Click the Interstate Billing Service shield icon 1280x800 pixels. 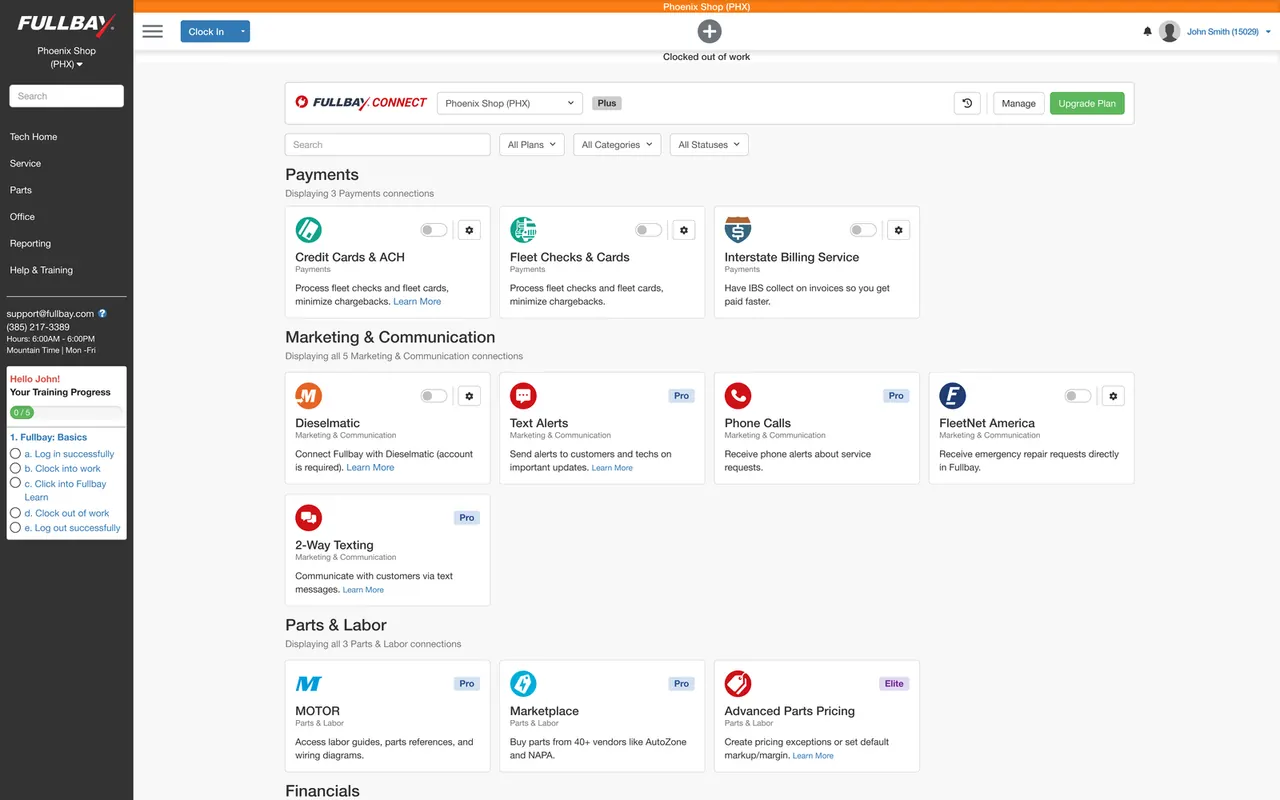(738, 230)
